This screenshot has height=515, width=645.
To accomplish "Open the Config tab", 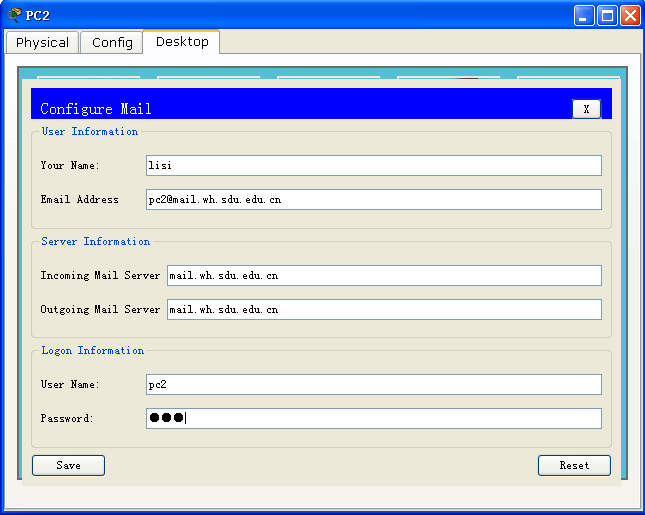I will (x=112, y=43).
